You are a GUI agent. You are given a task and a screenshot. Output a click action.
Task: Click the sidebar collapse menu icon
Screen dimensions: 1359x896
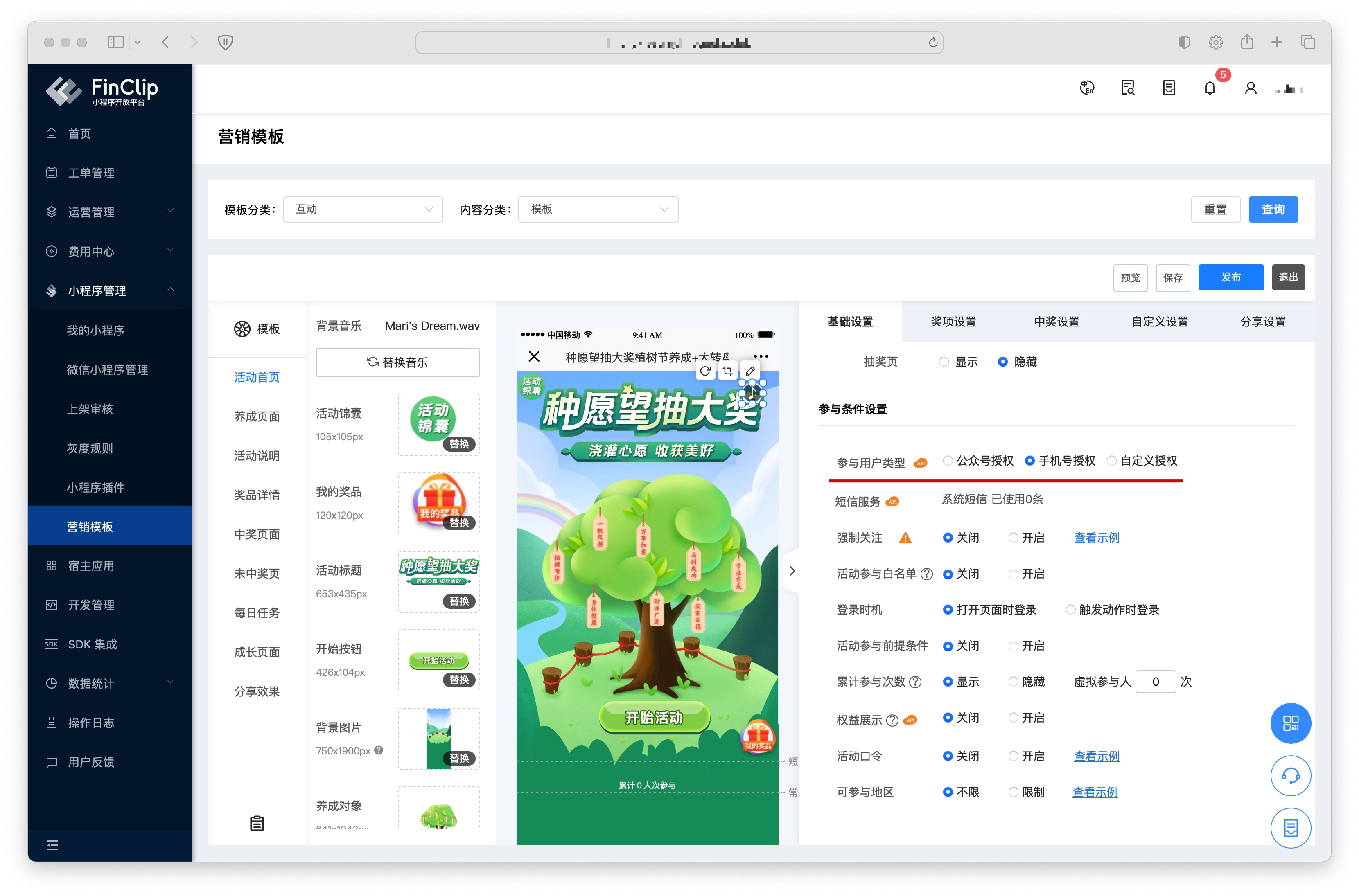52,844
